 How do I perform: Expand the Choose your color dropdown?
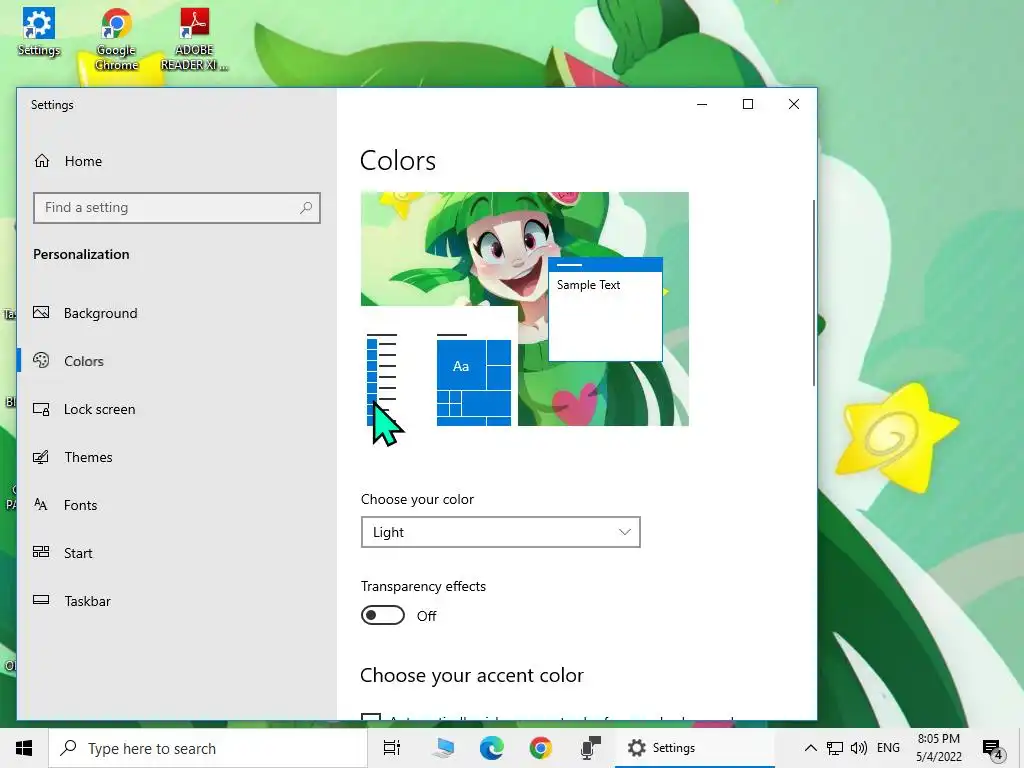tap(500, 532)
